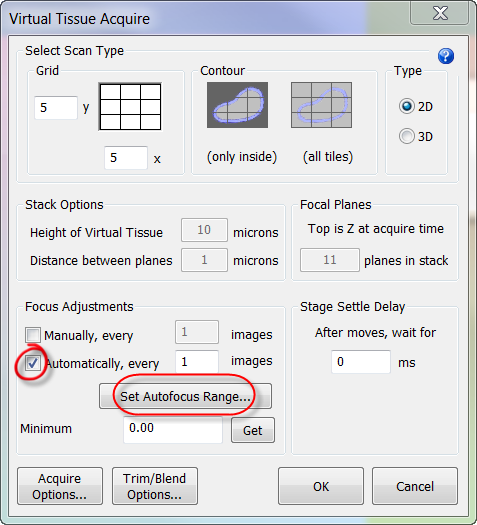Viewport: 477px width, 525px height.
Task: Select the 3D type radio button
Action: point(407,136)
